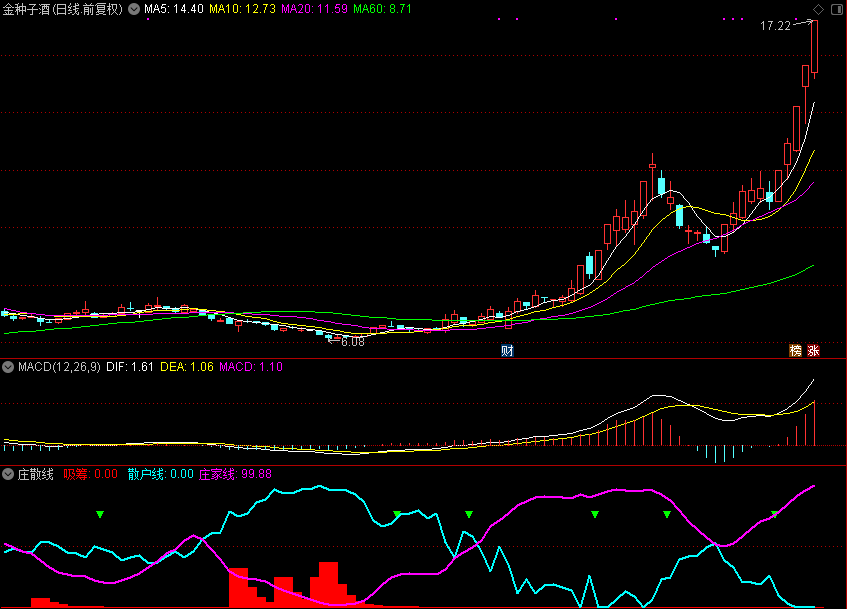Click the blue 财 financial marker icon
This screenshot has width=847, height=609.
point(507,350)
